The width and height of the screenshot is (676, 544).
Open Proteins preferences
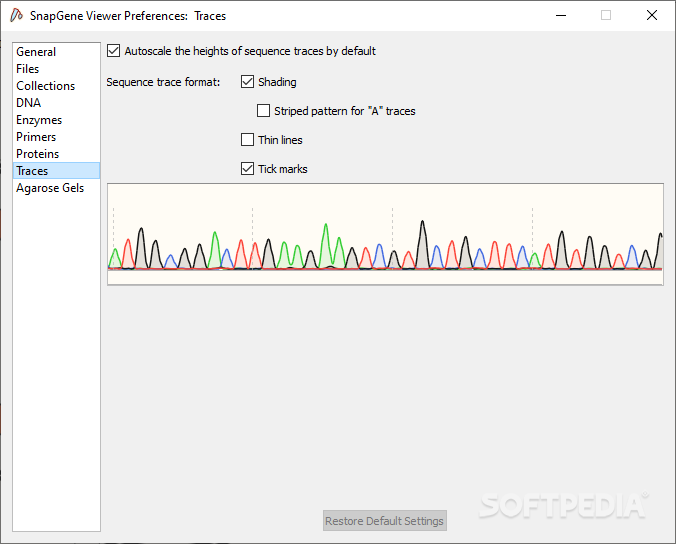(37, 154)
